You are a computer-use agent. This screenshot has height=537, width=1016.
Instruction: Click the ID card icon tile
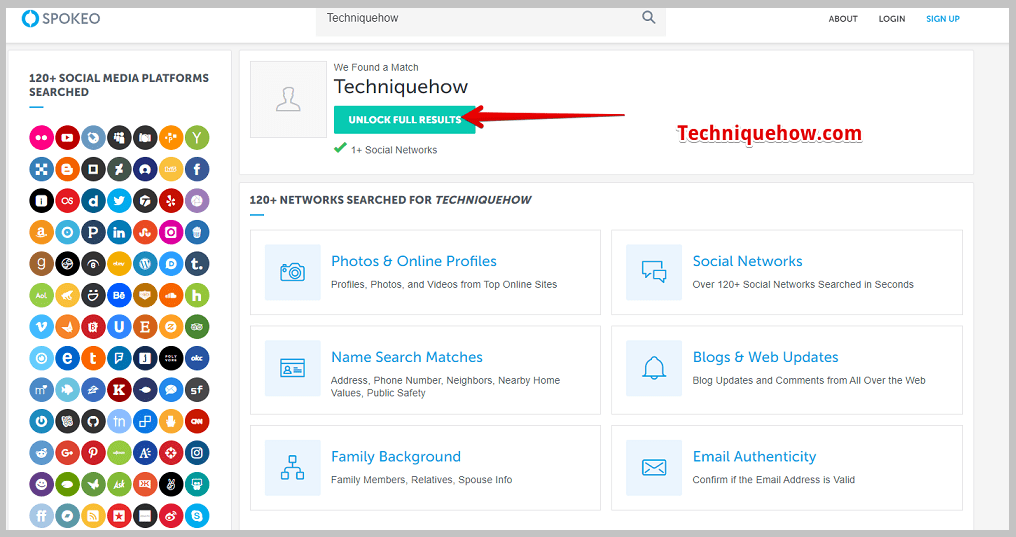pyautogui.click(x=292, y=368)
